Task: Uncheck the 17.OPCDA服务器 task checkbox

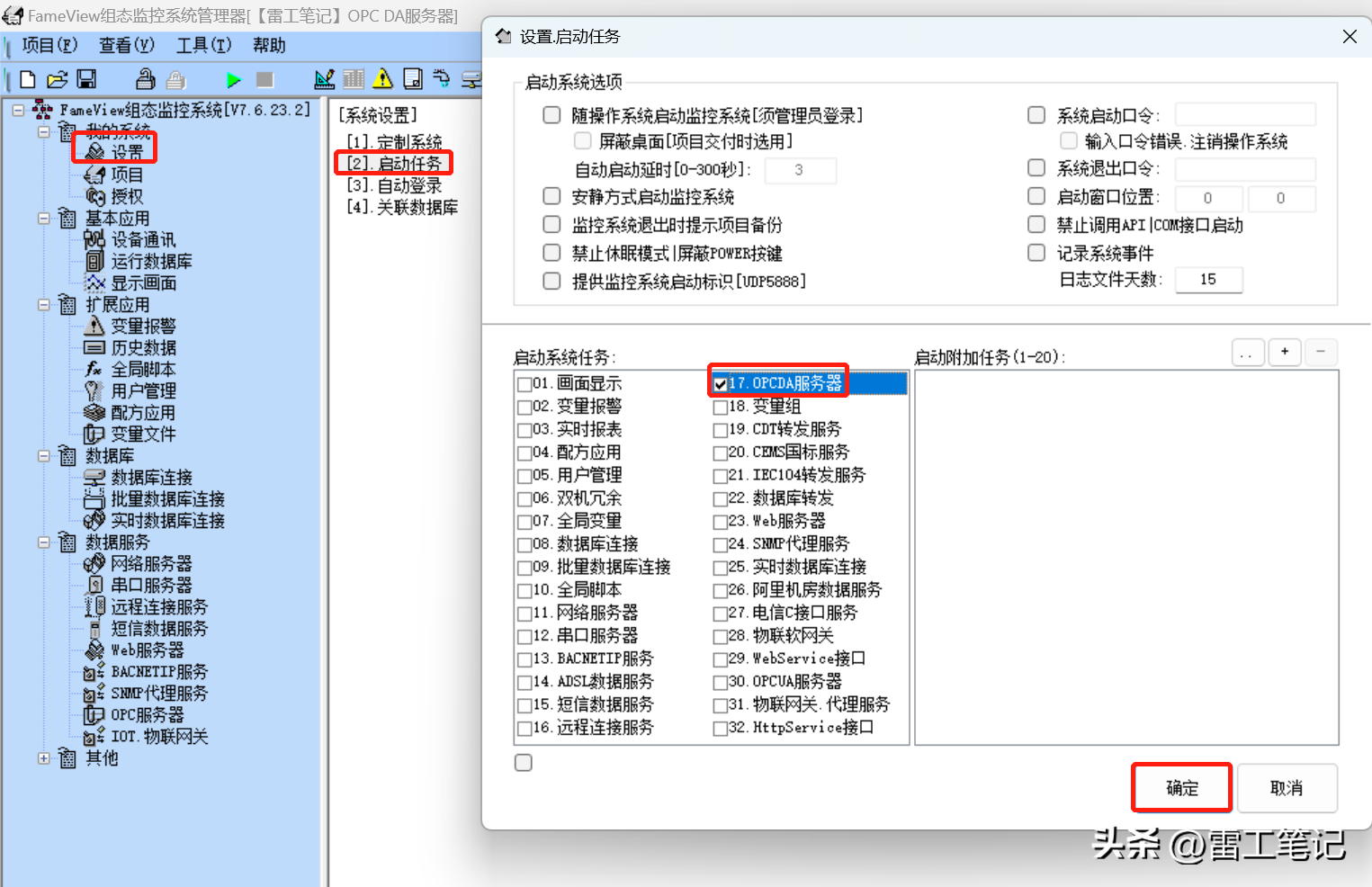Action: pos(721,384)
